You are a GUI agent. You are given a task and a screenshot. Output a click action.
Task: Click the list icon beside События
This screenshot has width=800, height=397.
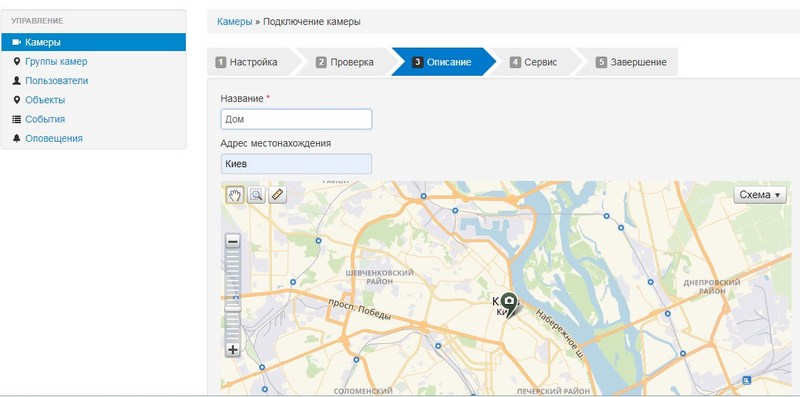pyautogui.click(x=16, y=119)
